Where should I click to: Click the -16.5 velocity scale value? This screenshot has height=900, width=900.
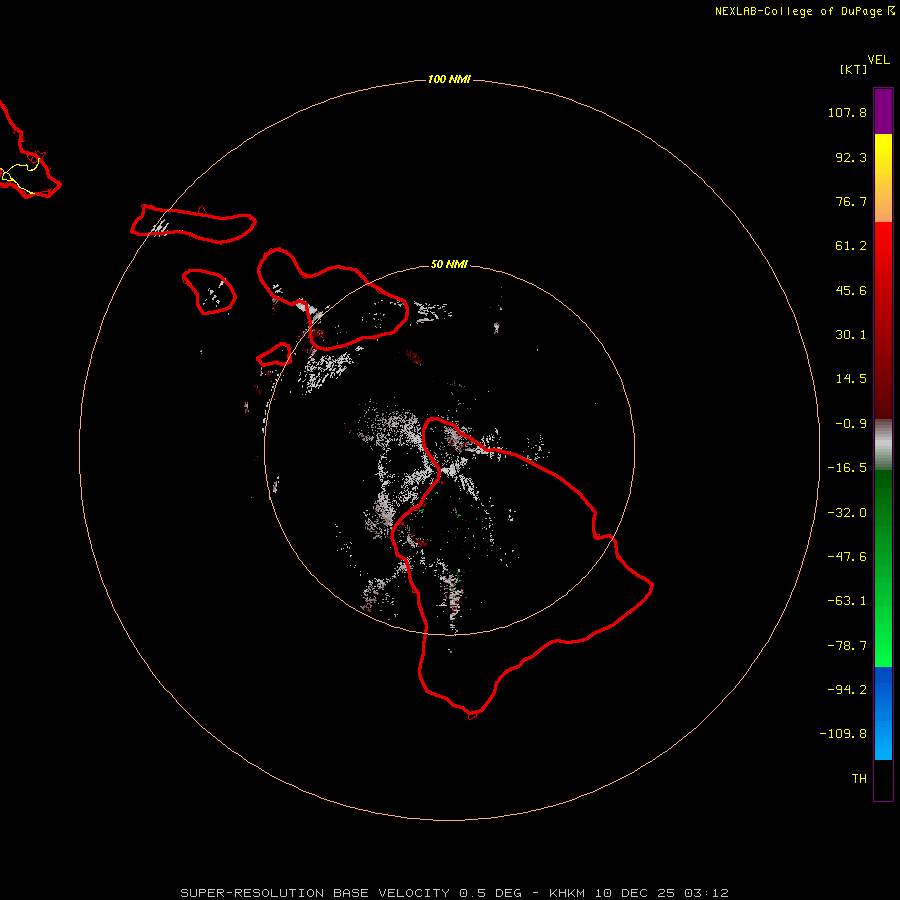pos(847,468)
